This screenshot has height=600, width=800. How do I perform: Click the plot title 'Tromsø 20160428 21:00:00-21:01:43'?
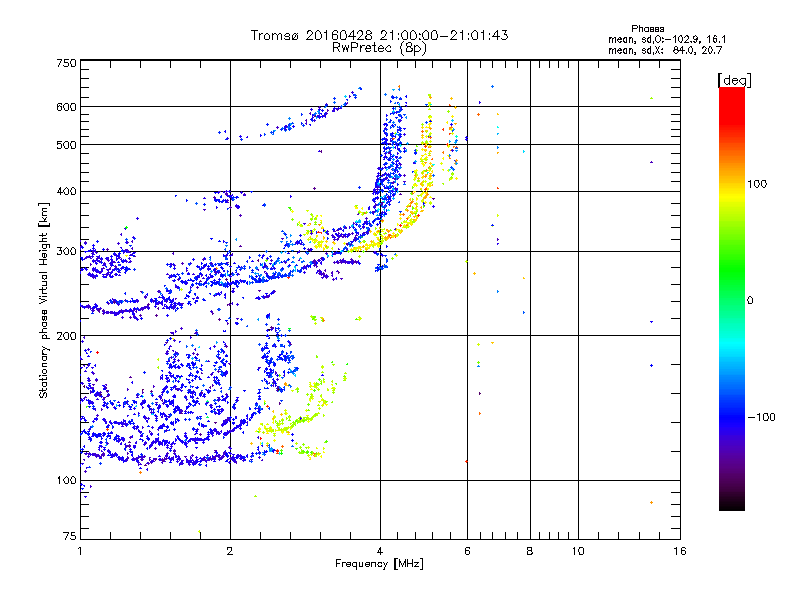tap(379, 35)
